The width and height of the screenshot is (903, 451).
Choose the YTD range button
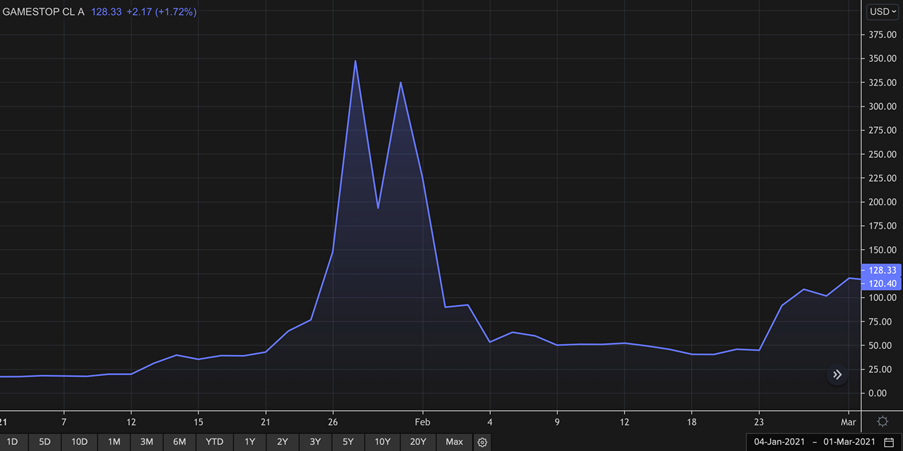pos(214,442)
